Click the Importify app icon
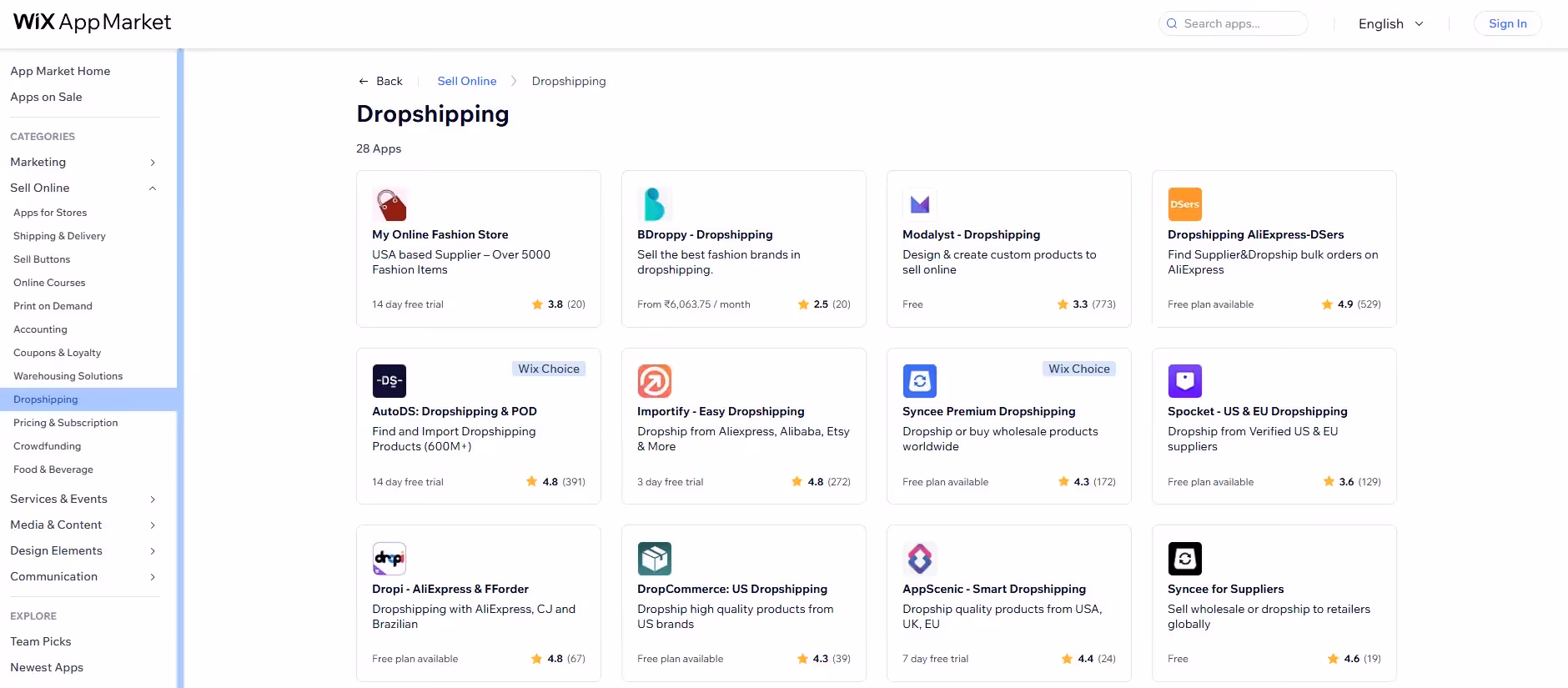1568x688 pixels. click(655, 381)
